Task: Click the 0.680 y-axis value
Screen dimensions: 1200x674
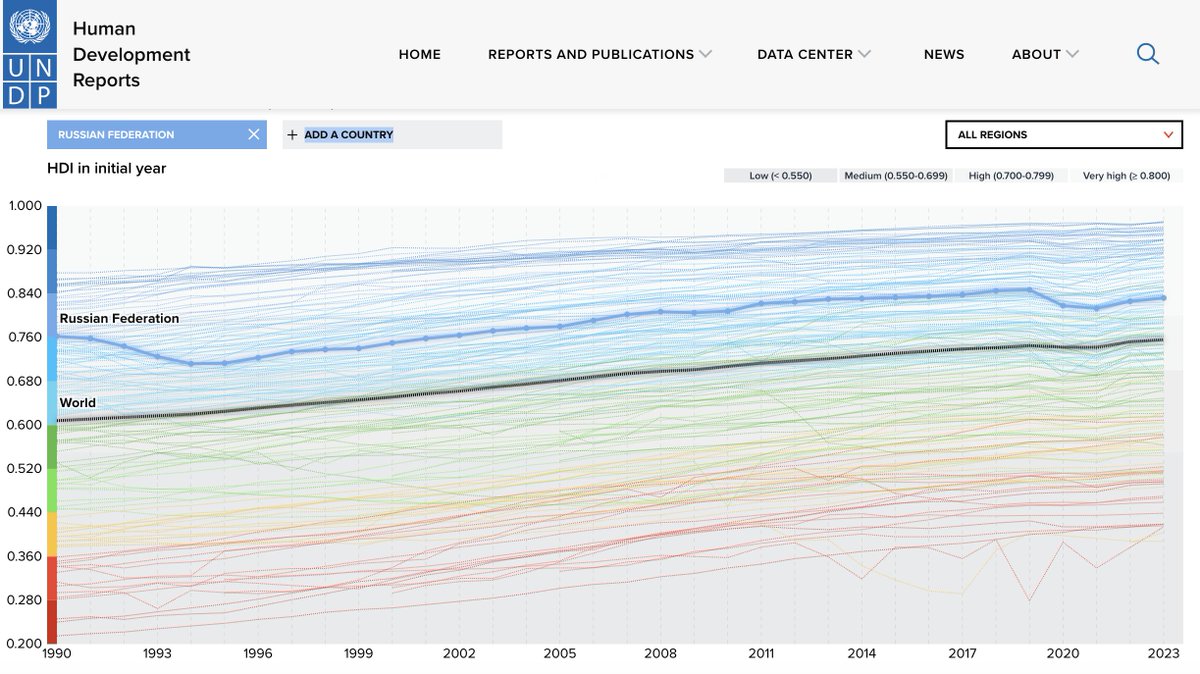Action: coord(24,381)
